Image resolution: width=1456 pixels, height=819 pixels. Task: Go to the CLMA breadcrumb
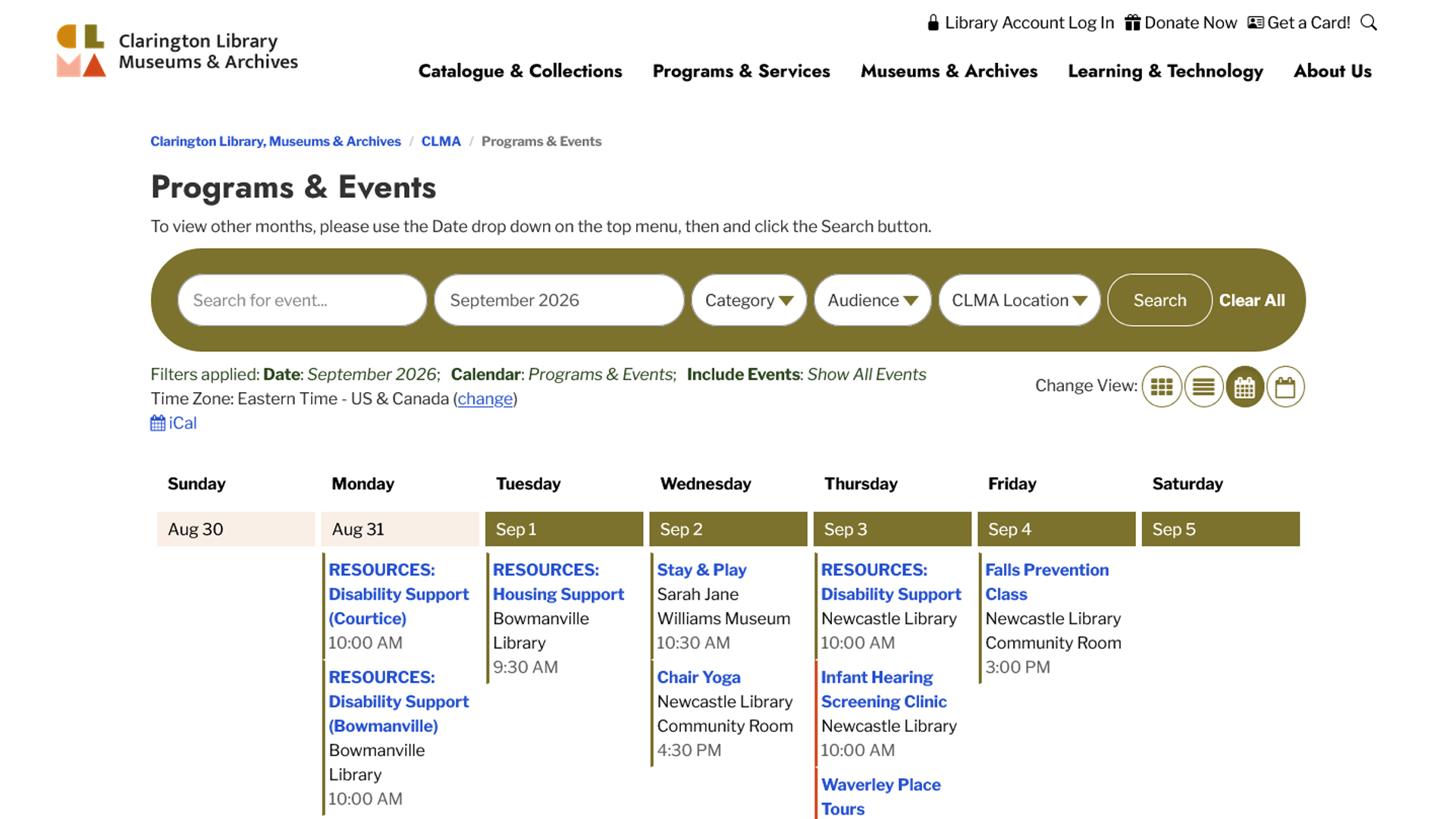(441, 142)
